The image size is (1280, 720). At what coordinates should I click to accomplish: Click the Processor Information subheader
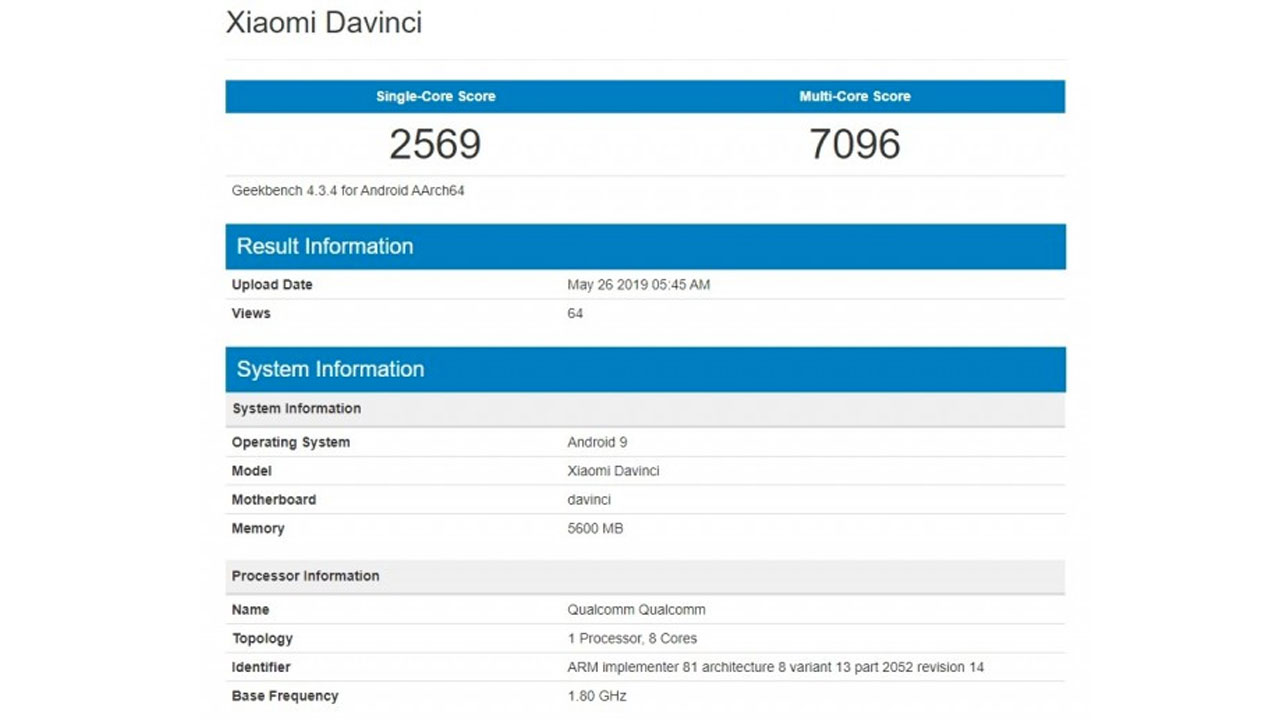(645, 576)
